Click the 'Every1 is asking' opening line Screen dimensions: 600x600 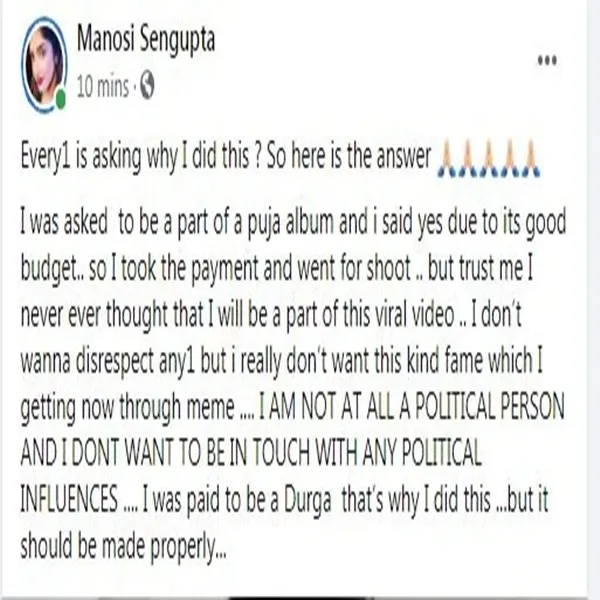point(226,157)
